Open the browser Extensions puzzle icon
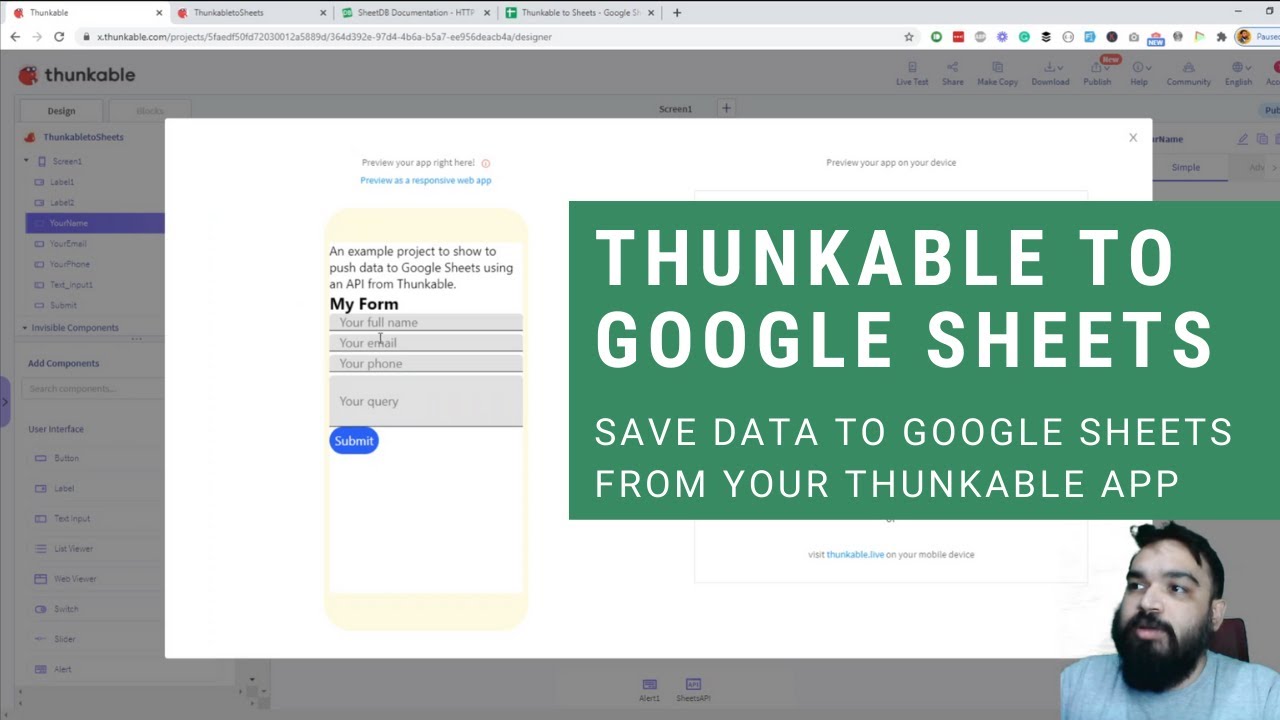This screenshot has height=720, width=1280. coord(1221,37)
